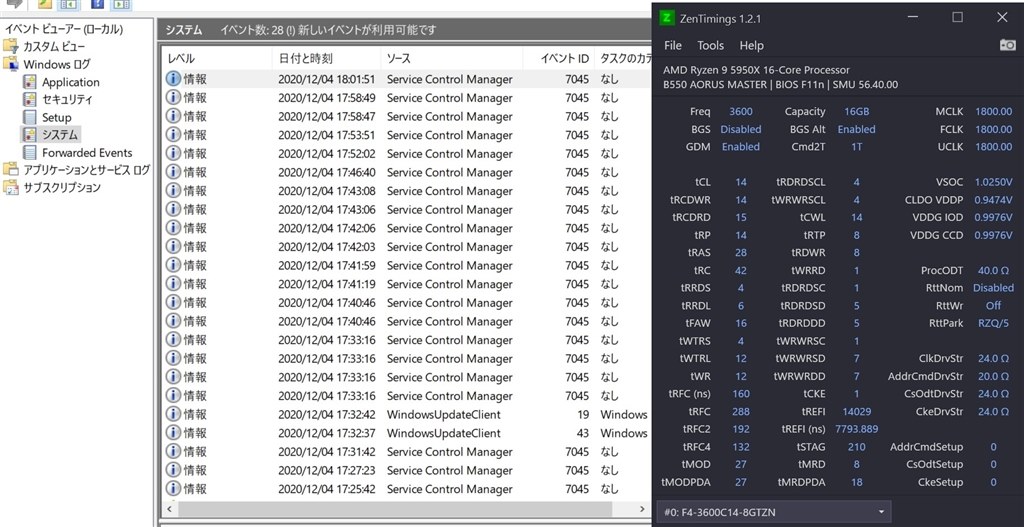Click info icon of the 18:01:51 event
This screenshot has height=527, width=1024.
tap(173, 78)
